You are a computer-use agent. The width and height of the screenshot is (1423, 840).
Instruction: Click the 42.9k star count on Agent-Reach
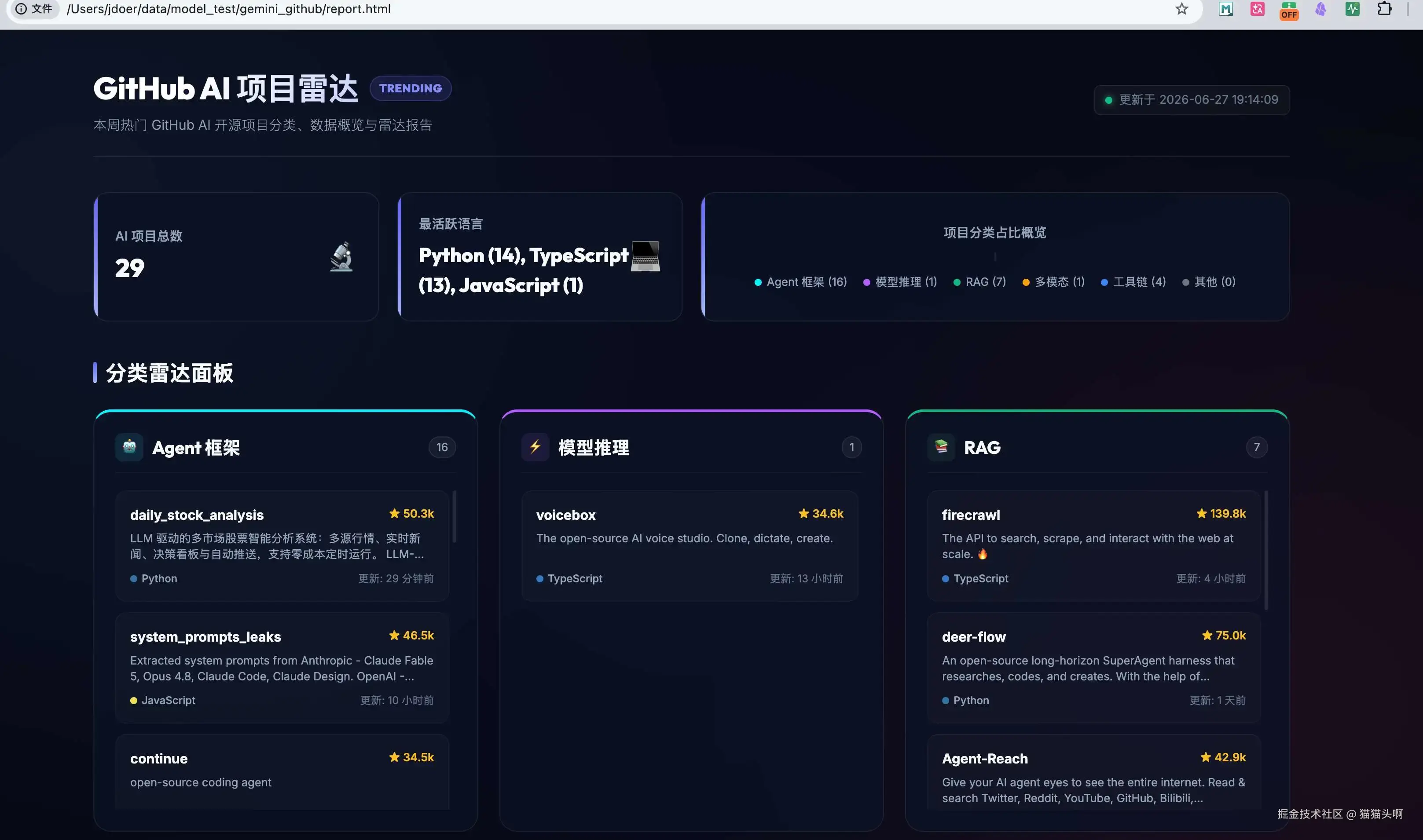tap(1230, 757)
